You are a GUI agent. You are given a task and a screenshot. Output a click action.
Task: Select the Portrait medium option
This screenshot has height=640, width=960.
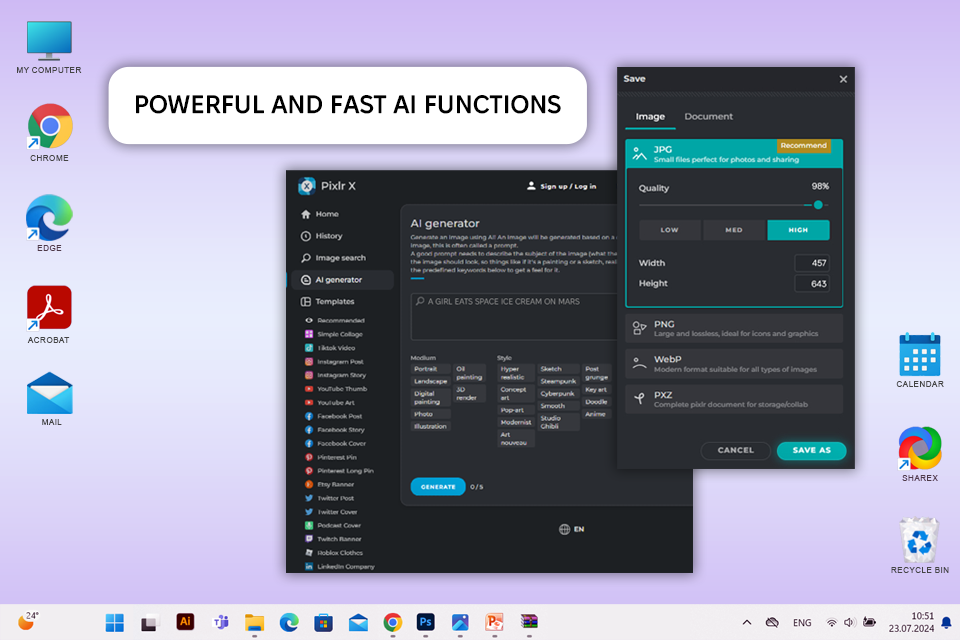430,369
